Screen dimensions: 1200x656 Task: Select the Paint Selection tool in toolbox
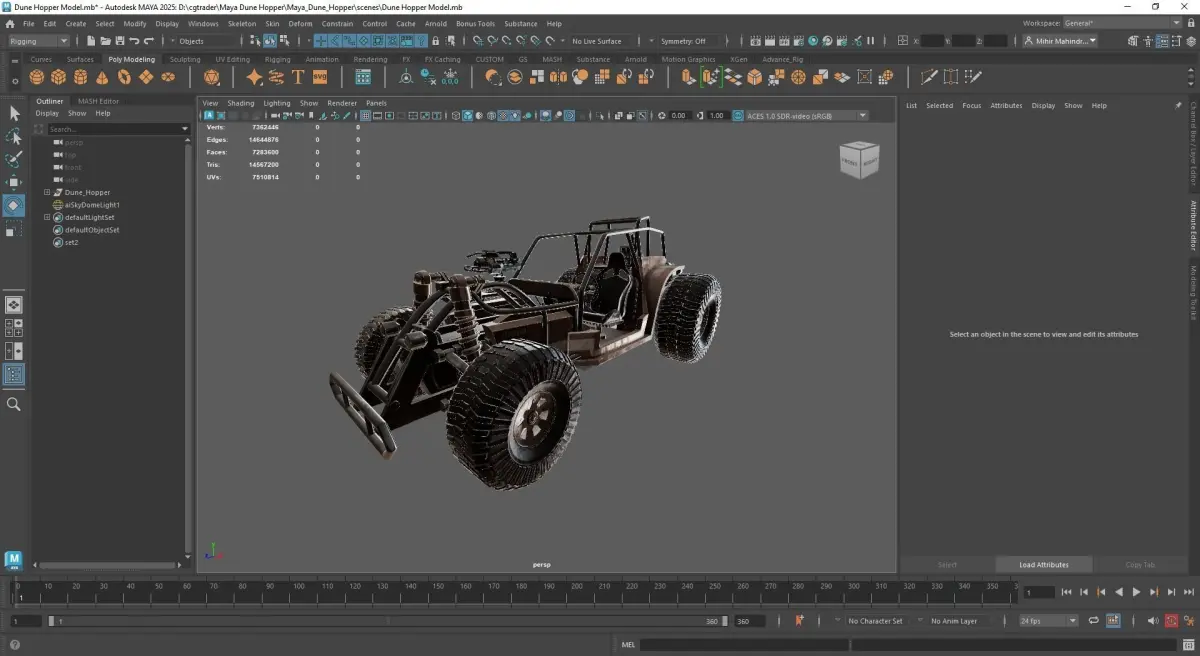pos(14,159)
